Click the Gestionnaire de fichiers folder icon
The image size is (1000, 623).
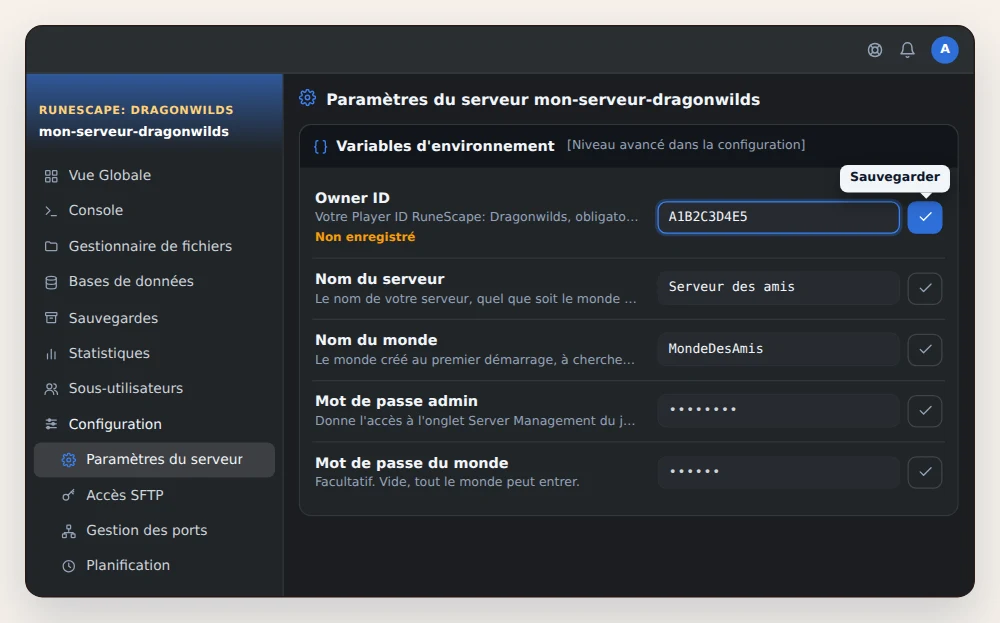click(51, 246)
